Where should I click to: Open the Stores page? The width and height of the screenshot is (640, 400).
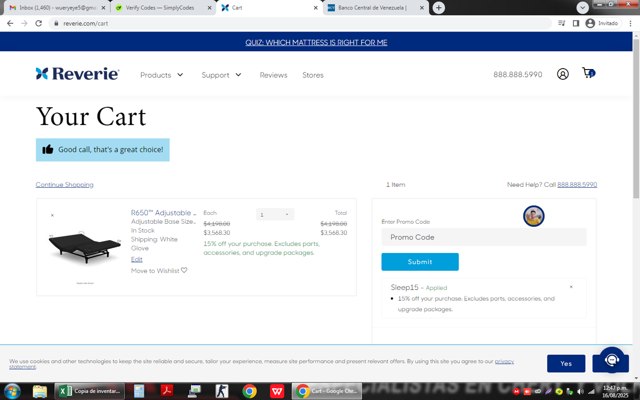(x=313, y=75)
